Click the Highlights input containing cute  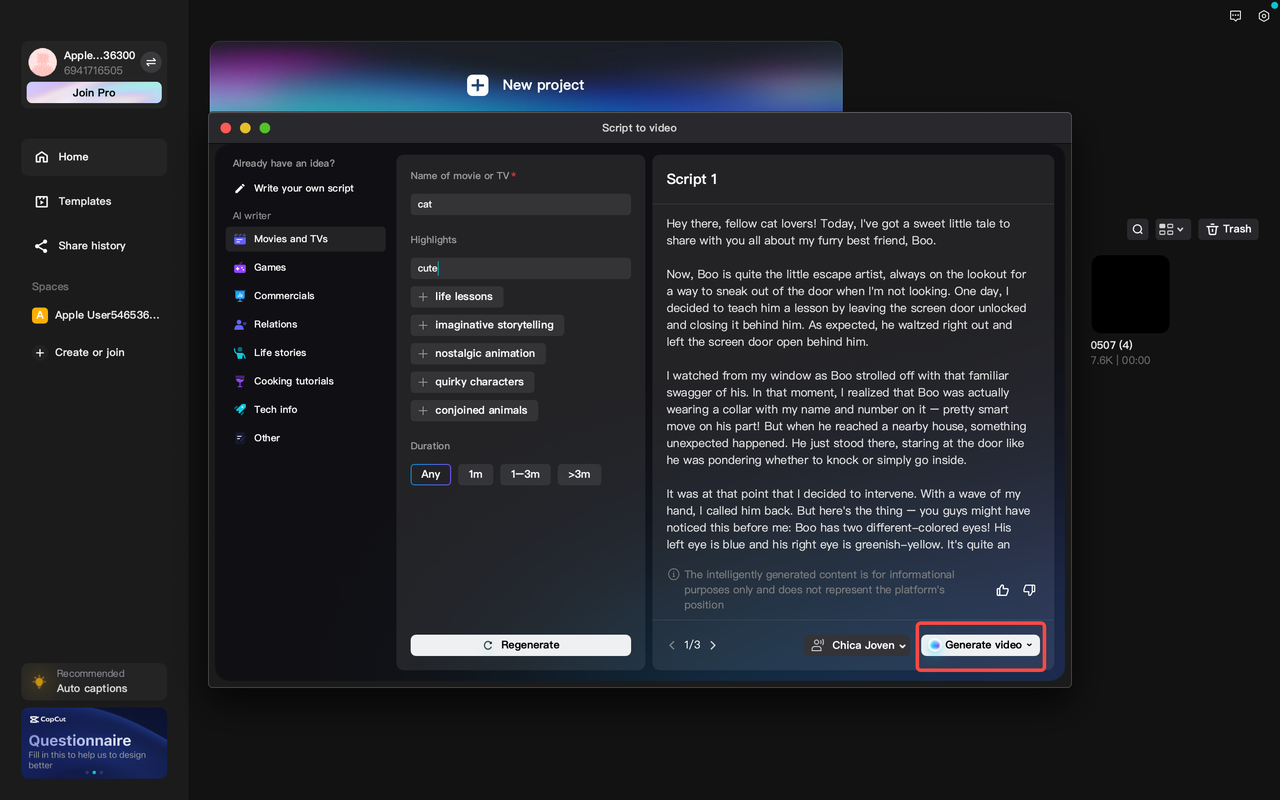pos(521,268)
